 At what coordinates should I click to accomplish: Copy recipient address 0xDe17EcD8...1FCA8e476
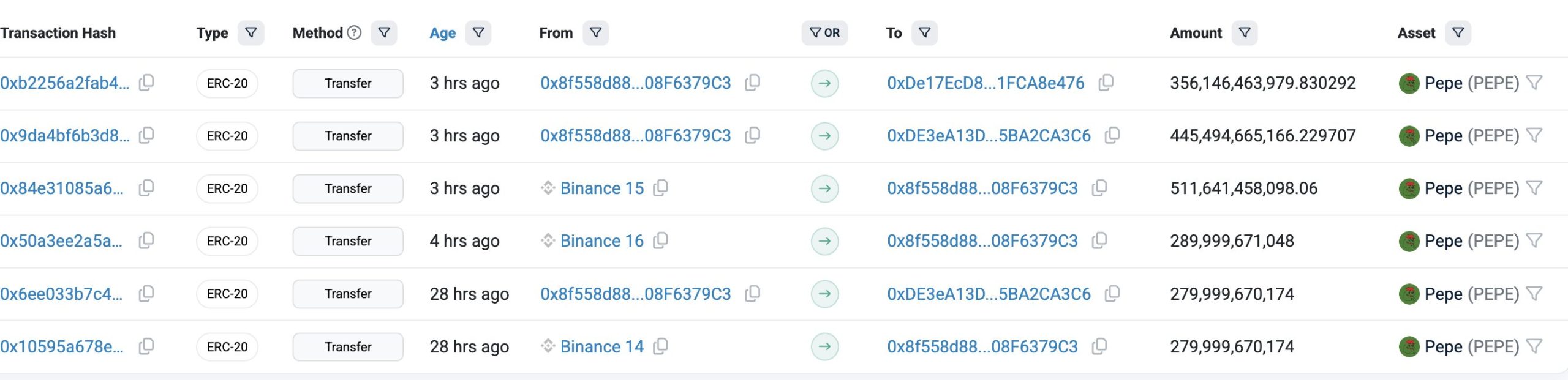coord(1106,83)
